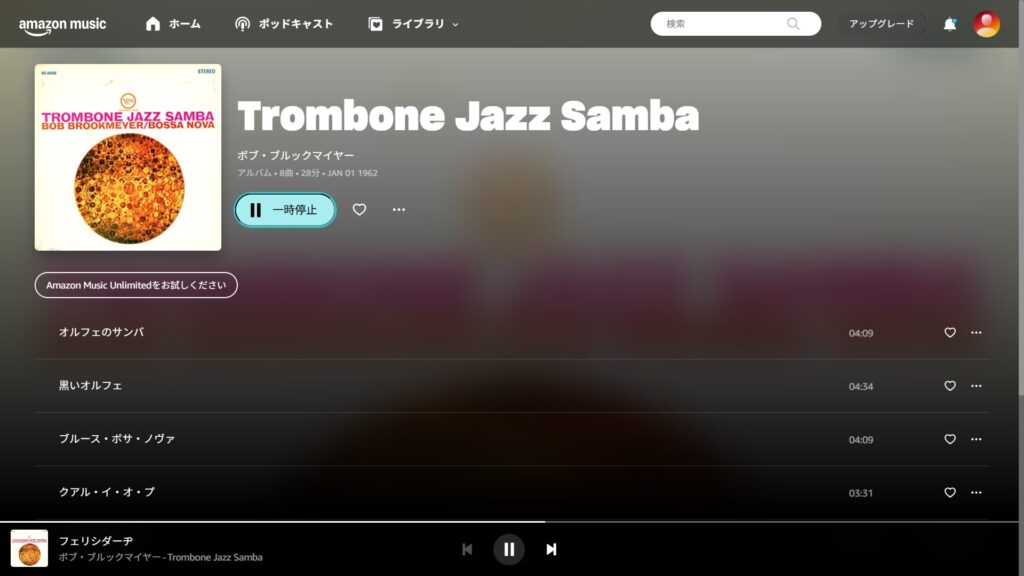The height and width of the screenshot is (576, 1024).
Task: Open more options for ブルース・ボサ・ノヴァ
Action: point(976,440)
